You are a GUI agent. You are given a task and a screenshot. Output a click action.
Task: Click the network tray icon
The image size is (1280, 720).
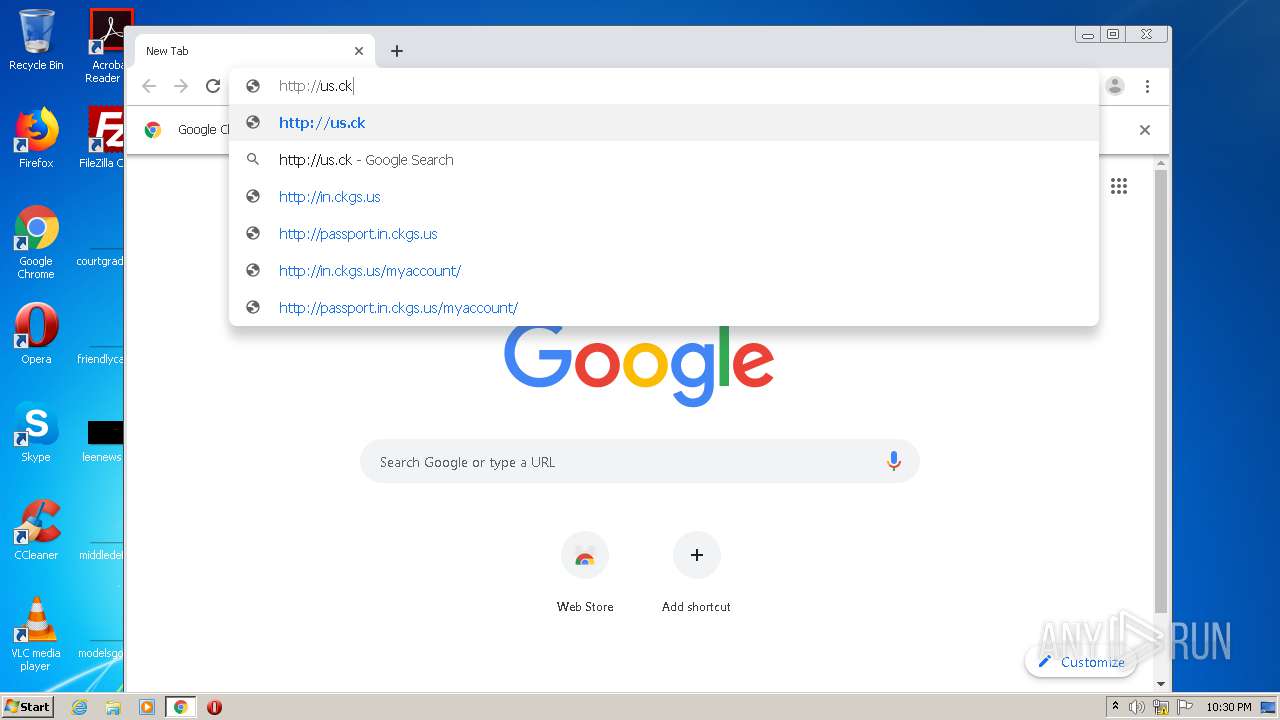(1161, 707)
